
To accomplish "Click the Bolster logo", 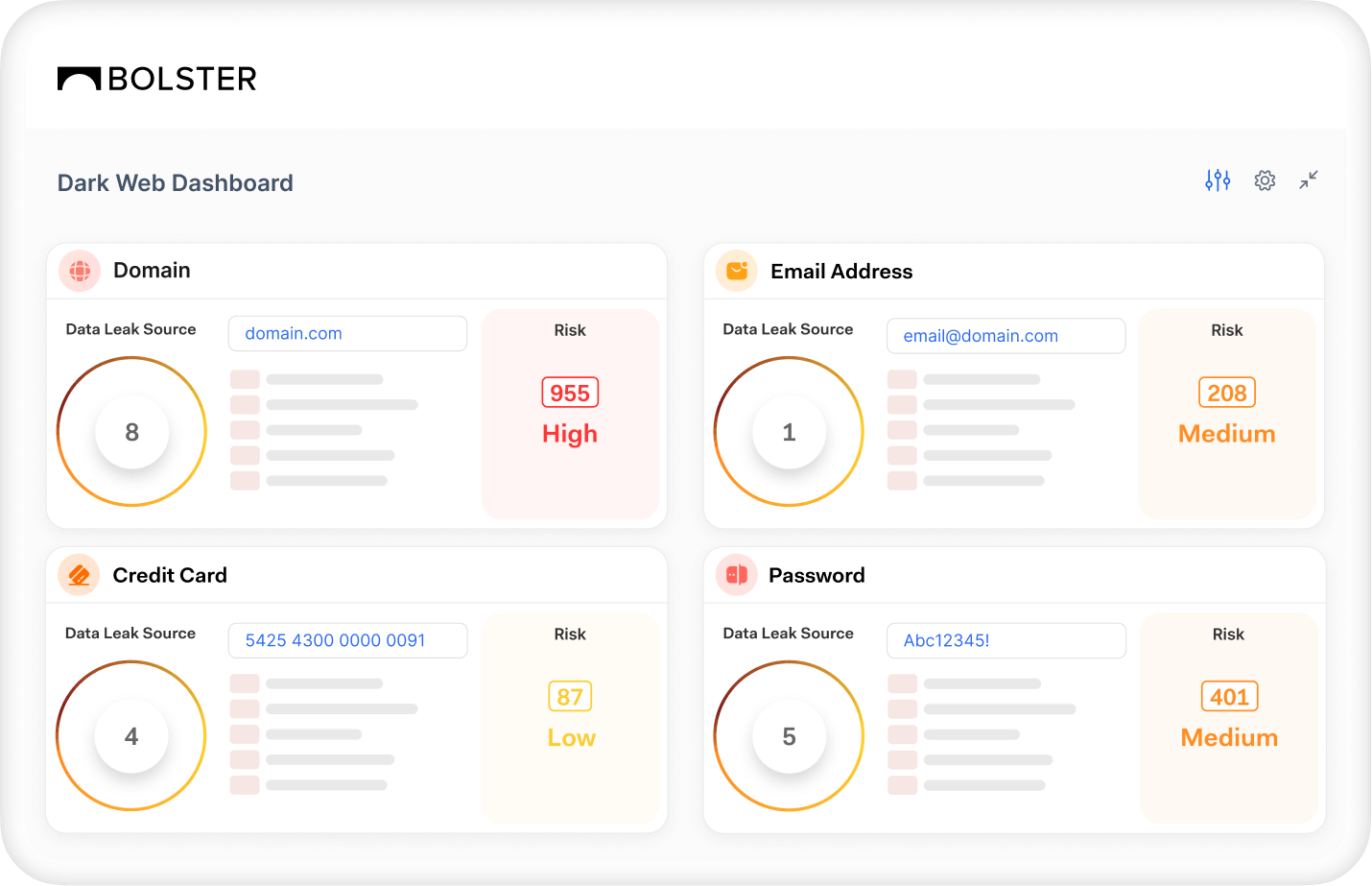I will pyautogui.click(x=157, y=79).
